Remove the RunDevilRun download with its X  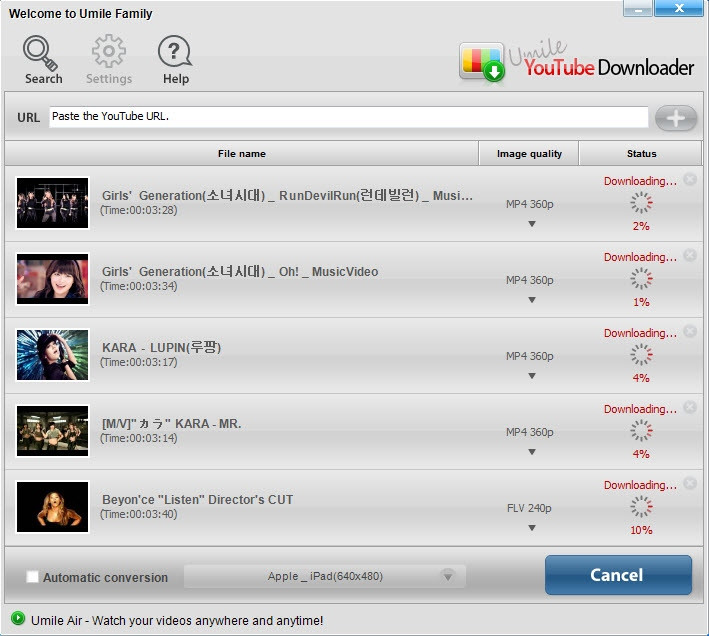690,179
